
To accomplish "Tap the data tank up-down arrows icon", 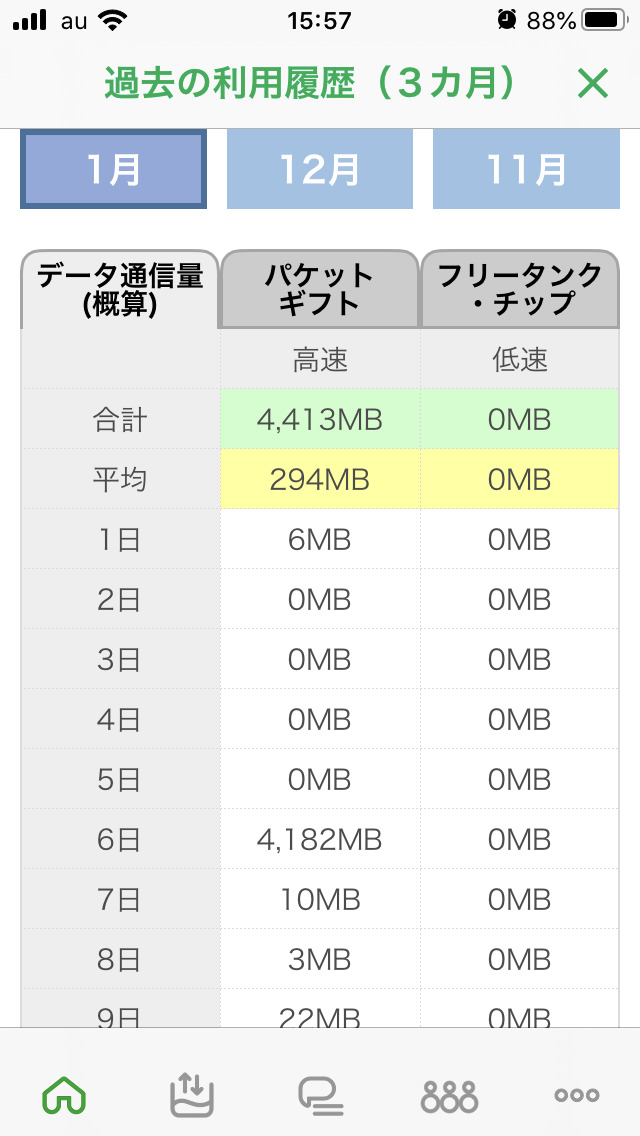I will click(x=192, y=1094).
